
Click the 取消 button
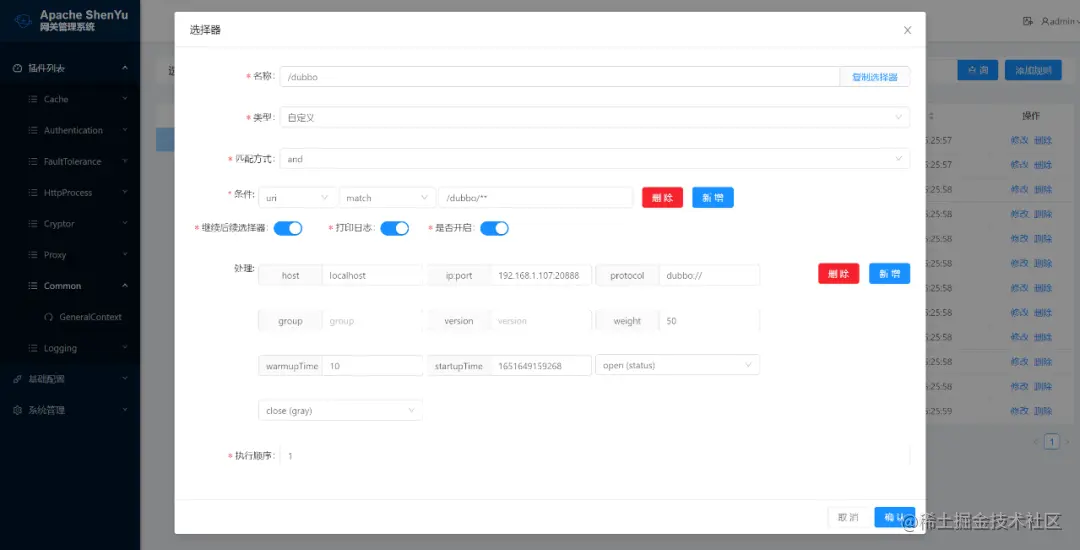pos(849,517)
